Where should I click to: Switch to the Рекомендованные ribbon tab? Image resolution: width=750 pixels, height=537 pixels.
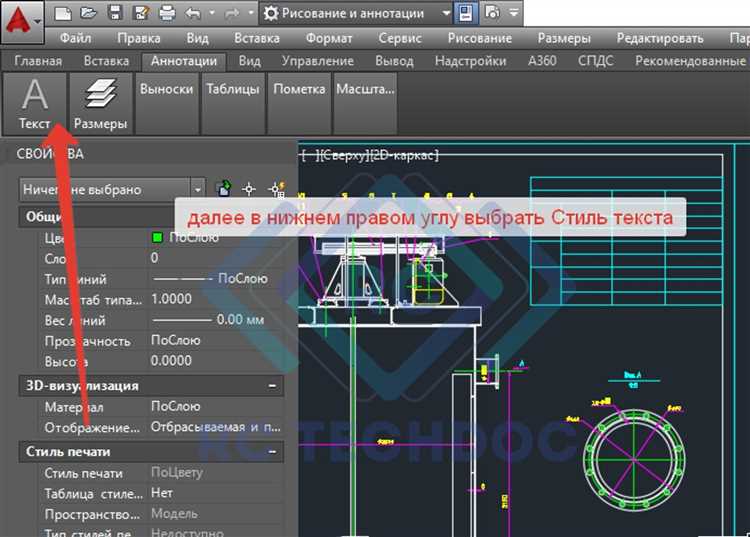690,61
